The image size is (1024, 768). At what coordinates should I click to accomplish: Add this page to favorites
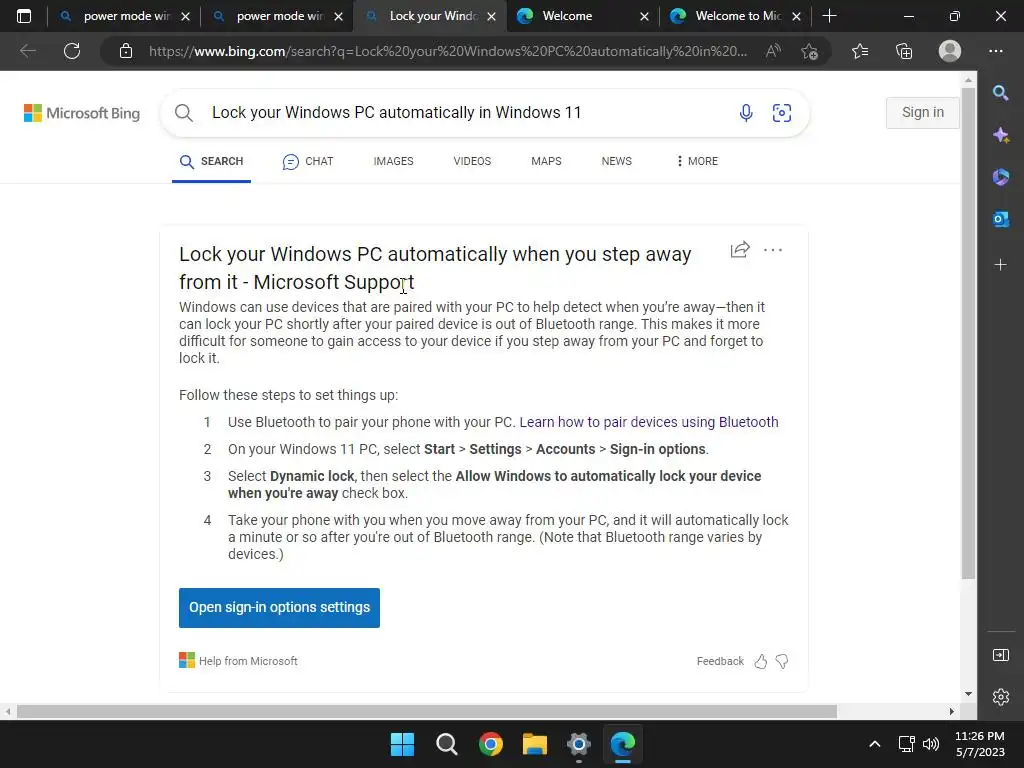pos(810,51)
